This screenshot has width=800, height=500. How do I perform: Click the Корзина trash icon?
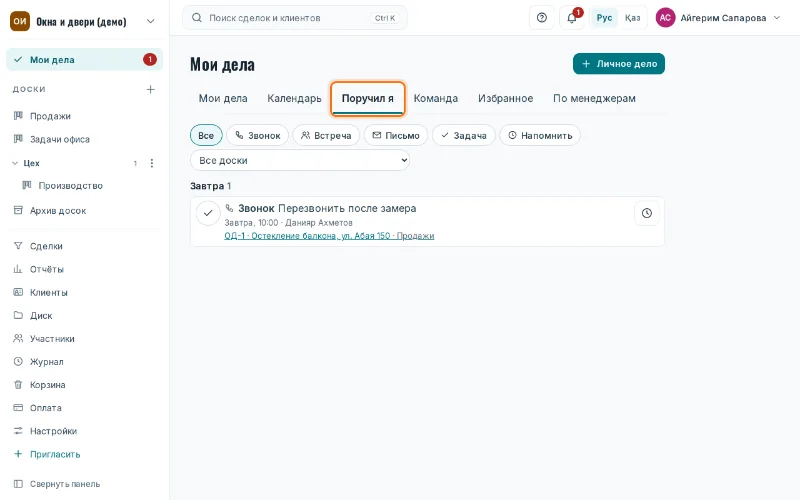[18, 385]
